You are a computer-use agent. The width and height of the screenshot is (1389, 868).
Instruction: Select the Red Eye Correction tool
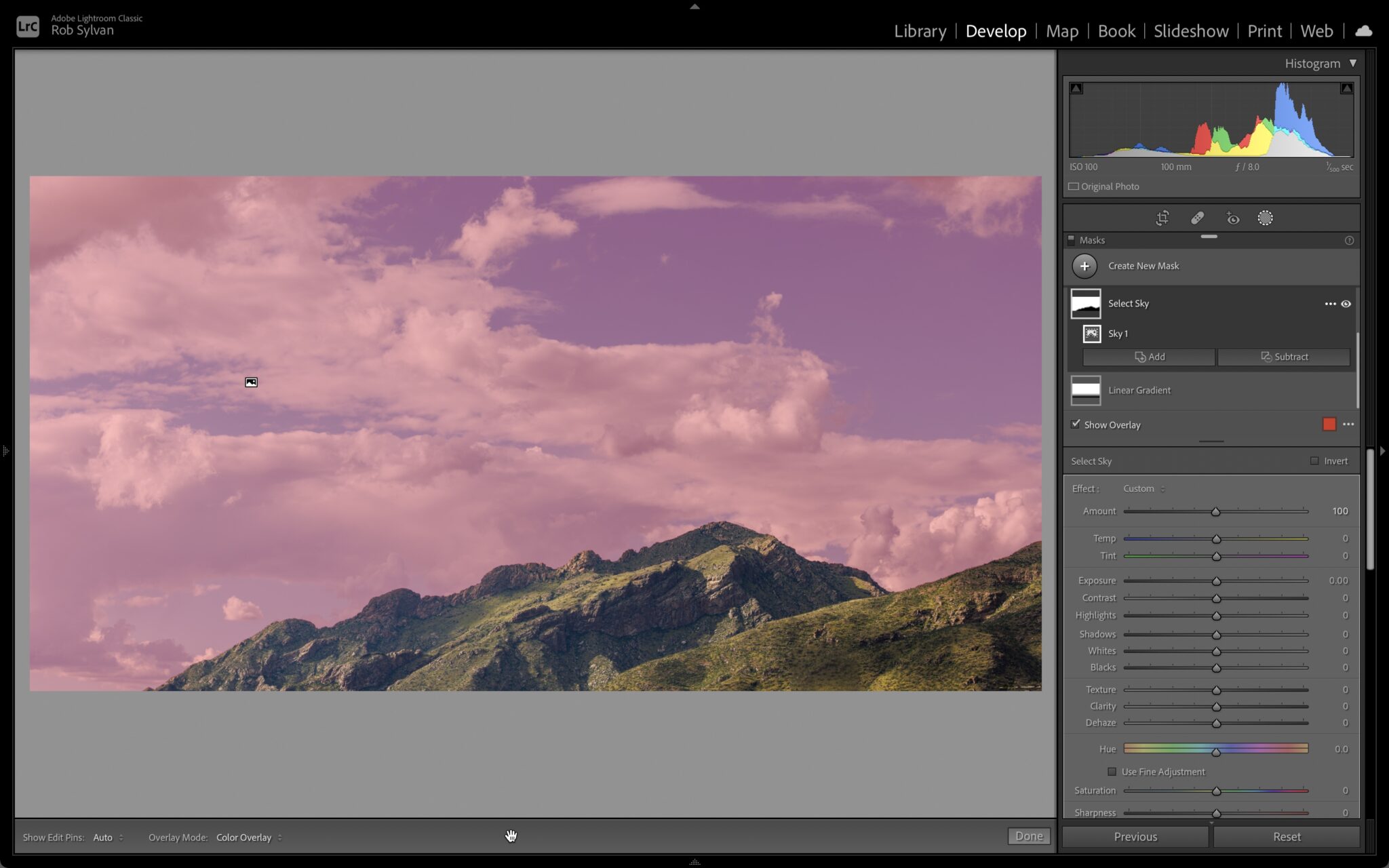[x=1232, y=218]
